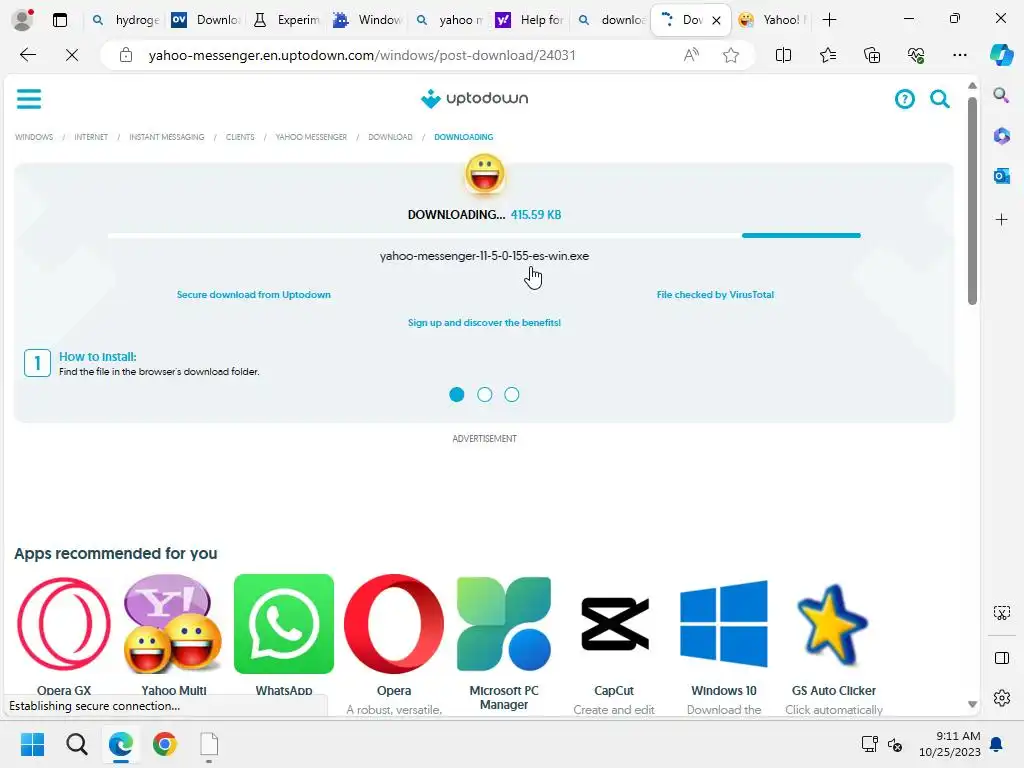Go to YAHOO MESSENGER breadcrumb
Viewport: 1024px width, 768px height.
[311, 137]
